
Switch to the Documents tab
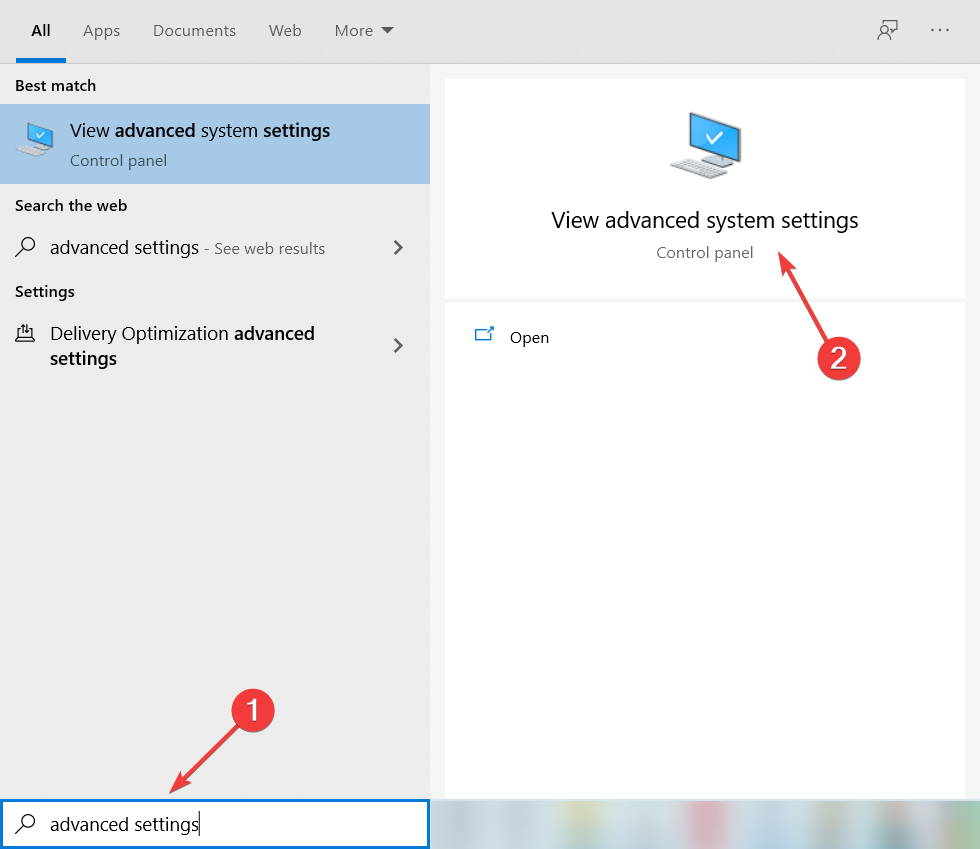194,31
